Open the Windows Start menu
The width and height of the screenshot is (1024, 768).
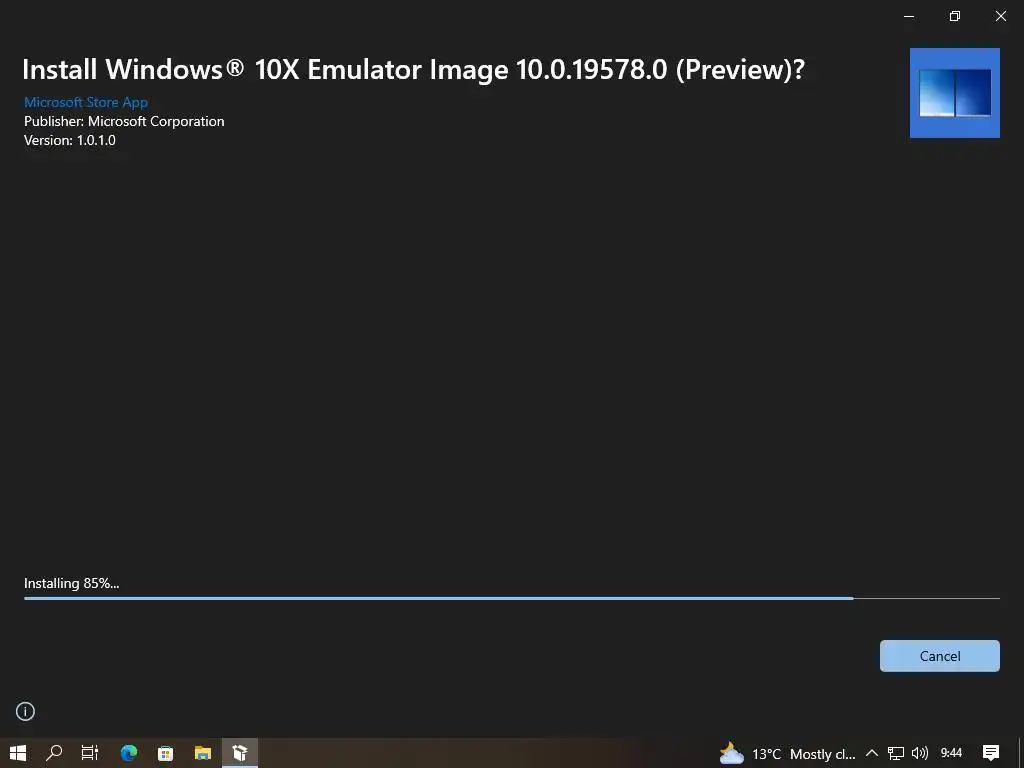(18, 753)
